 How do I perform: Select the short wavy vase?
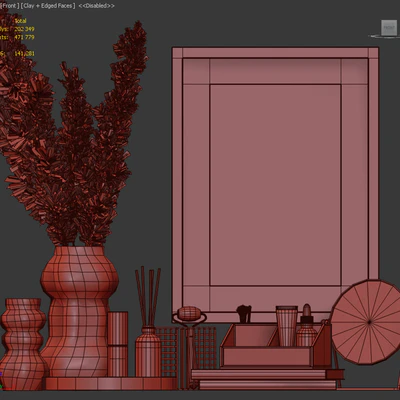click(x=22, y=343)
